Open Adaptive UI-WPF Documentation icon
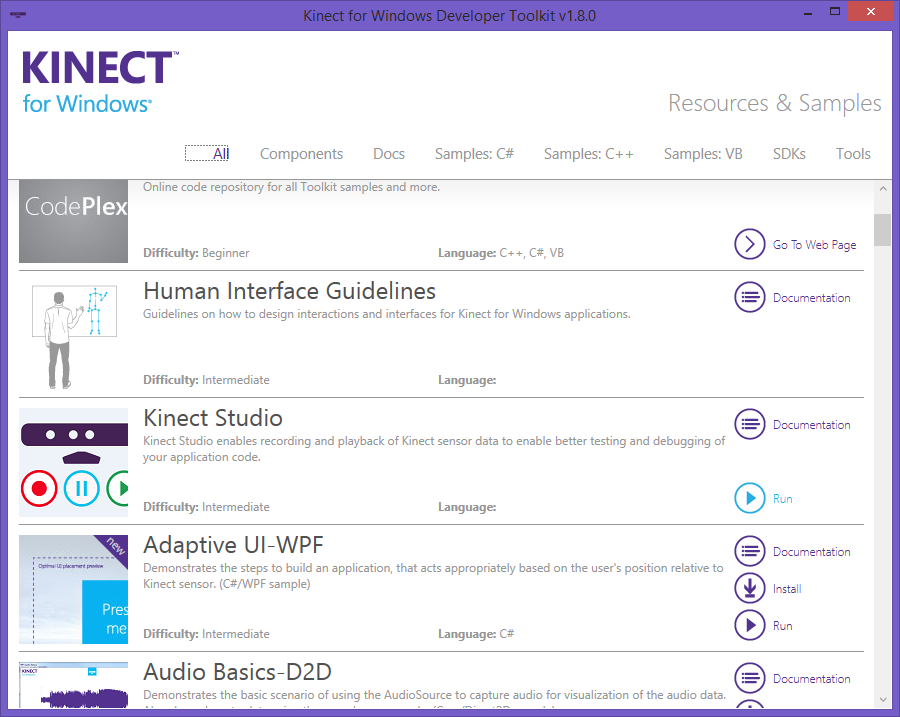This screenshot has width=900, height=717. pos(749,552)
